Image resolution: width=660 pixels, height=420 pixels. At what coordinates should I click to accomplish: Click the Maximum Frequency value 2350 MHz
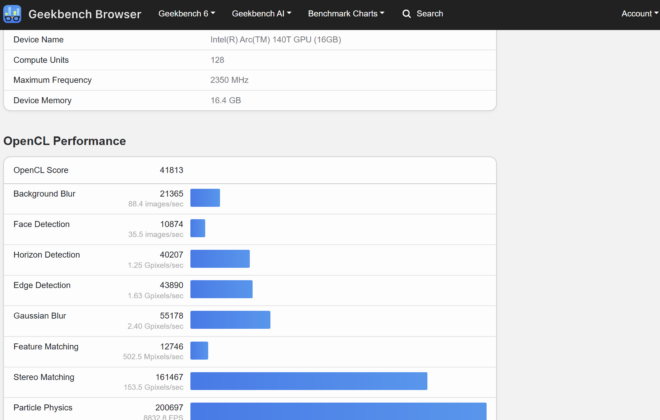(229, 80)
